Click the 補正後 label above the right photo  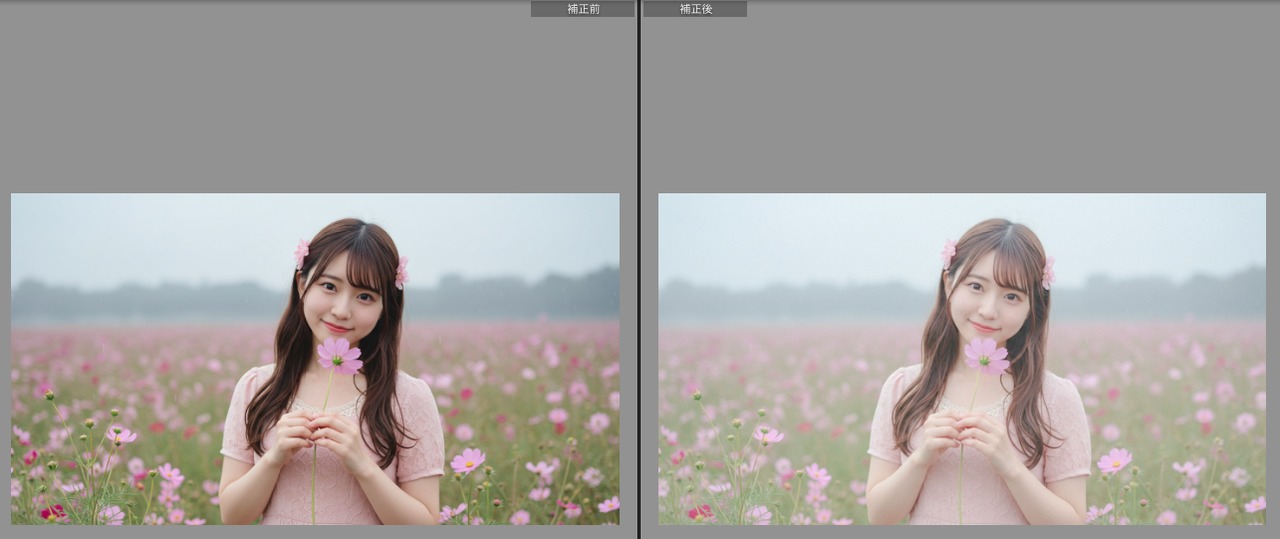point(695,9)
